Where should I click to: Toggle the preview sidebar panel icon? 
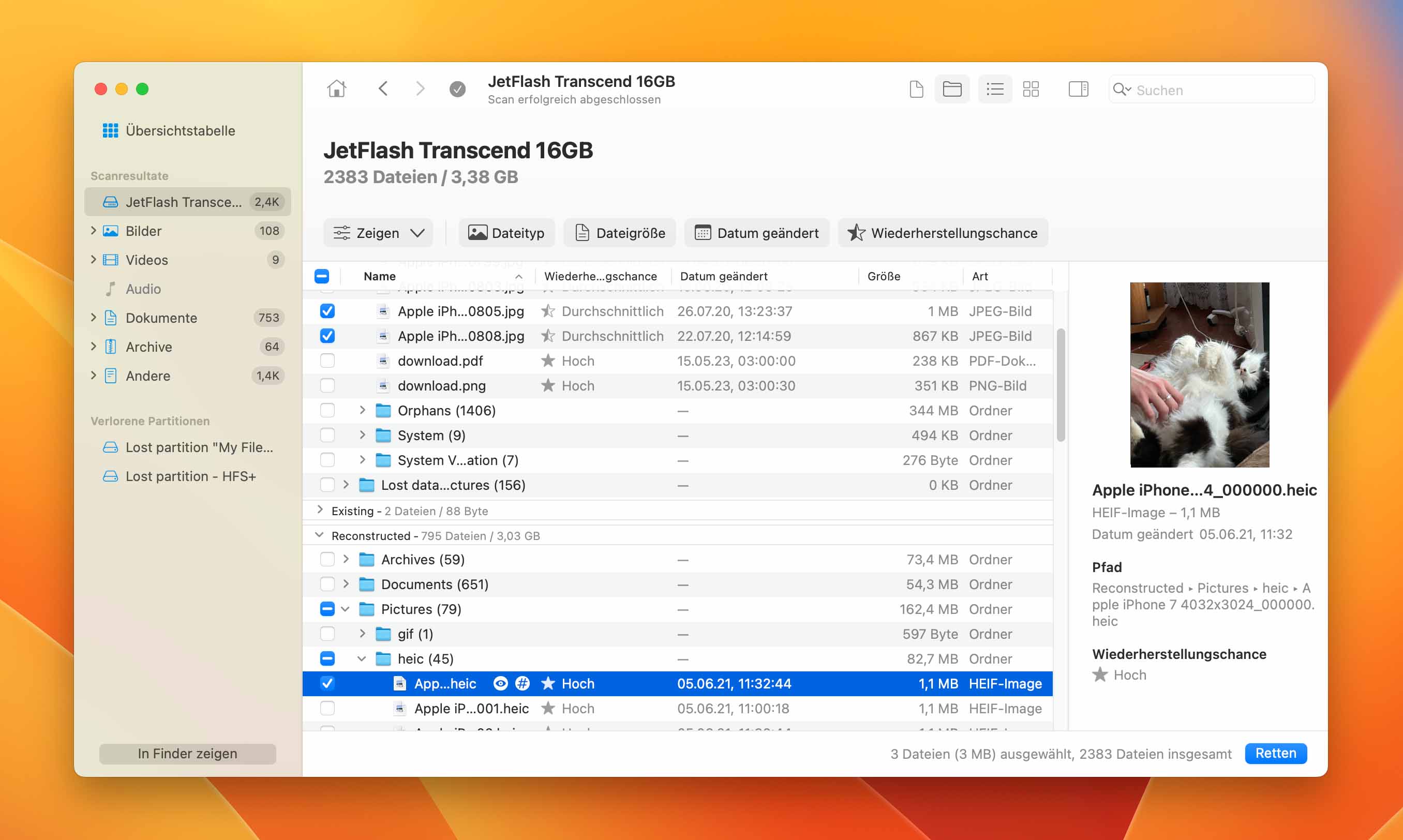point(1078,89)
